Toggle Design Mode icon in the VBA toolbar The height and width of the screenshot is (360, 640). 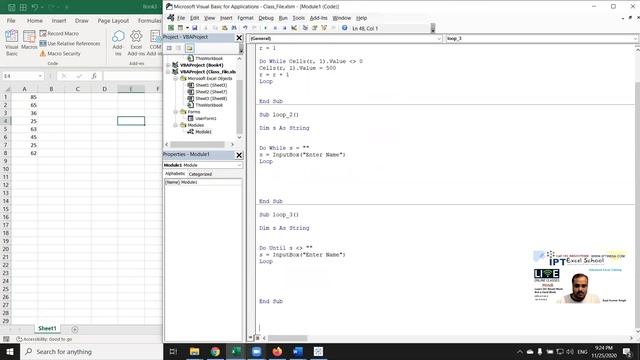pos(294,28)
